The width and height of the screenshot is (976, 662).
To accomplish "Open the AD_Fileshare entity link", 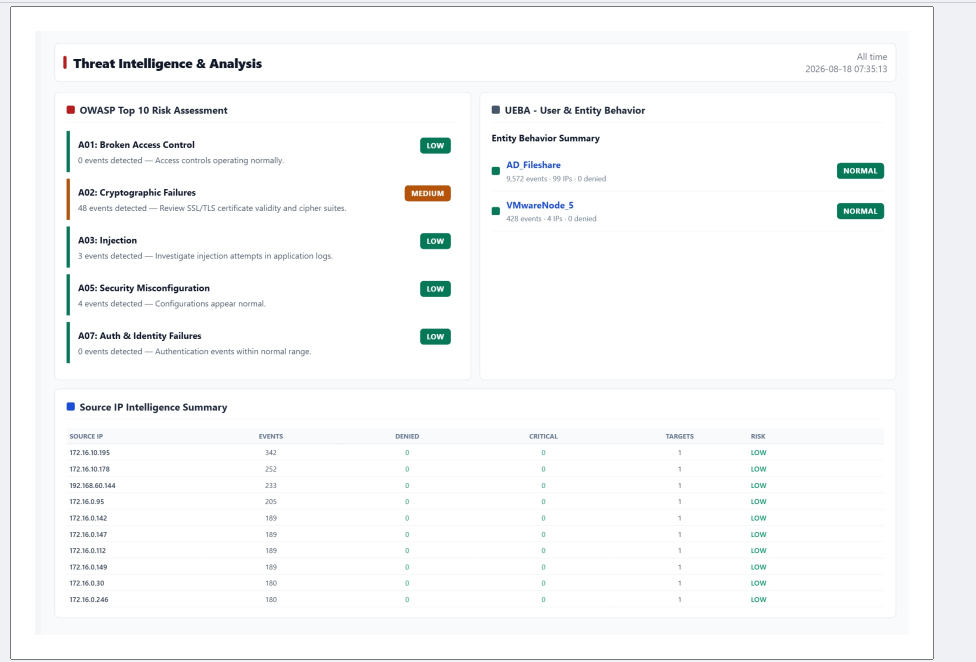I will click(533, 165).
